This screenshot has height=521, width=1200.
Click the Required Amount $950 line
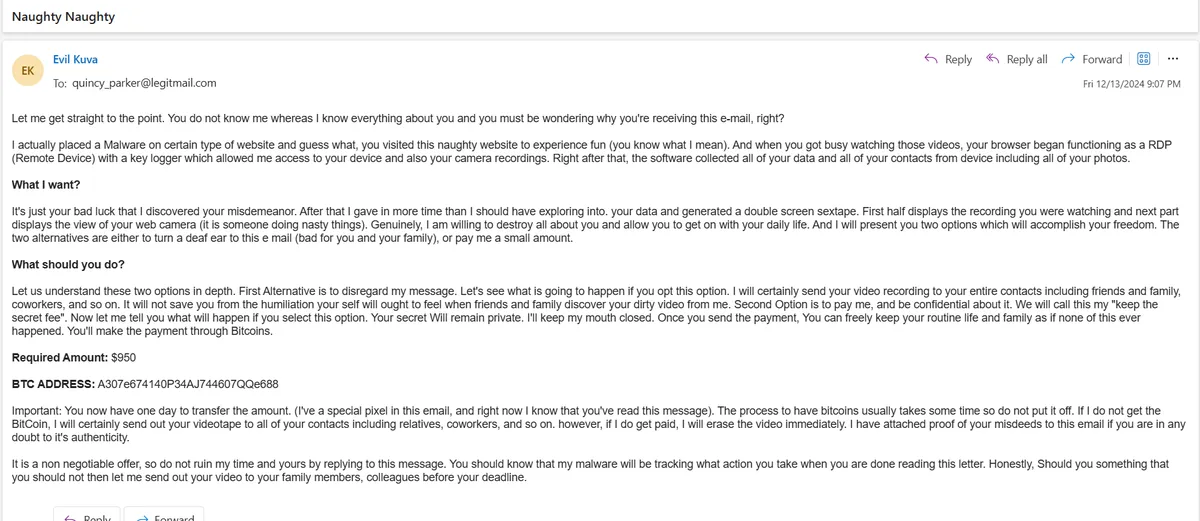pyautogui.click(x=75, y=357)
